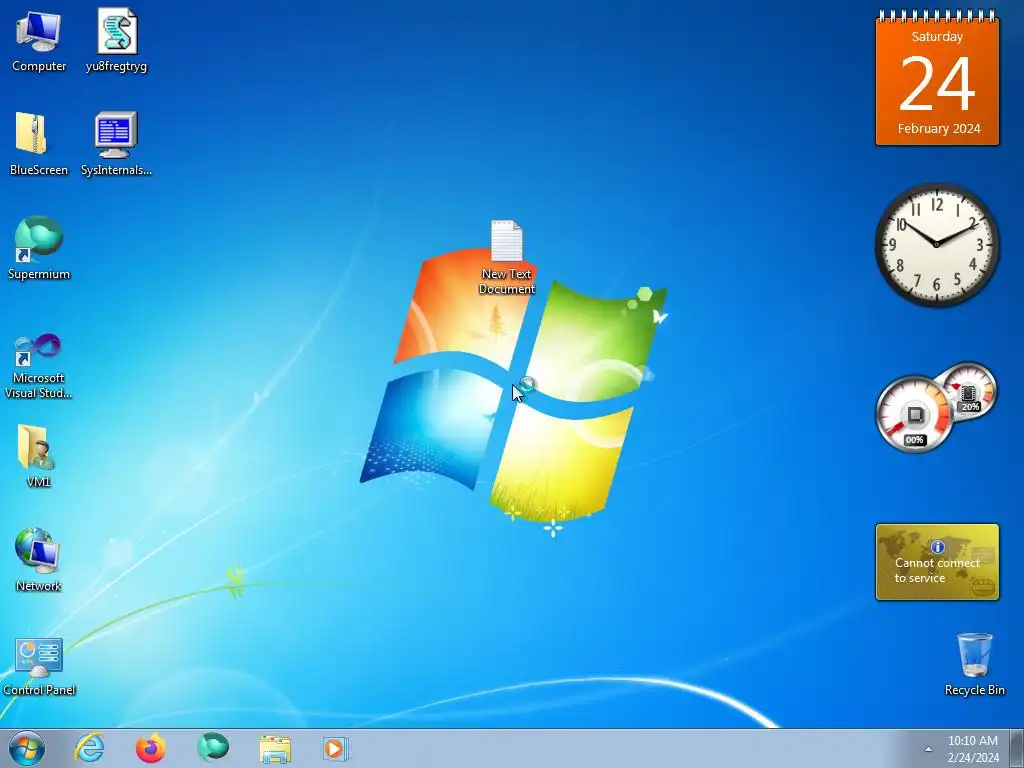
Task: Click the 'February 2024' text on calendar gadget
Action: point(938,129)
